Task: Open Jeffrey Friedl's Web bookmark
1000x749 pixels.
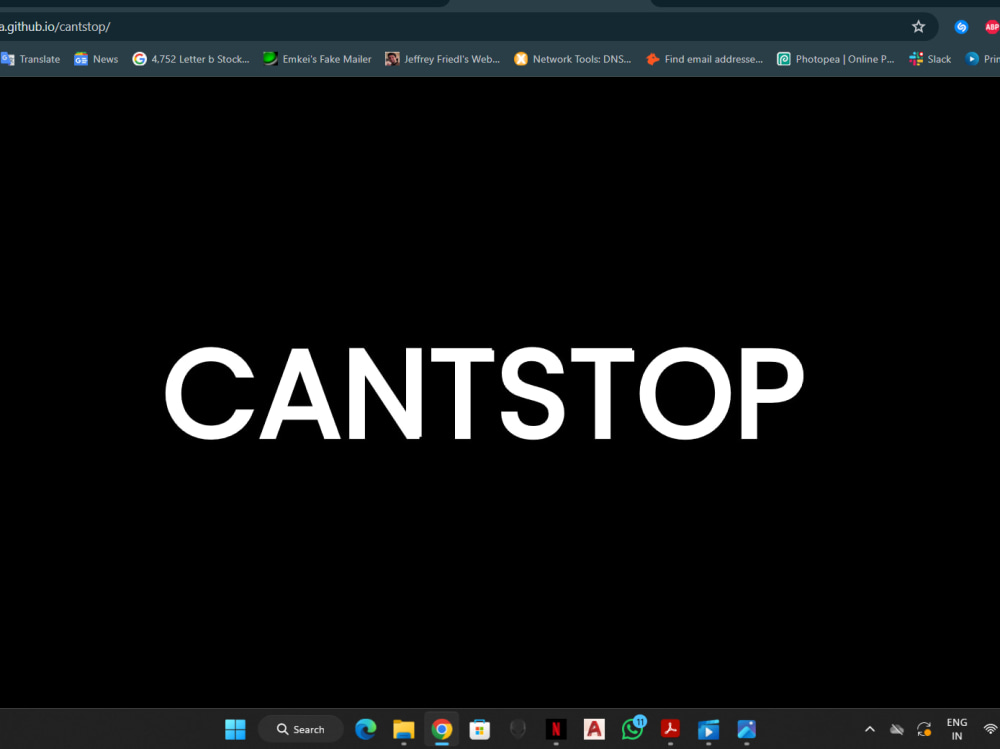Action: pos(443,59)
